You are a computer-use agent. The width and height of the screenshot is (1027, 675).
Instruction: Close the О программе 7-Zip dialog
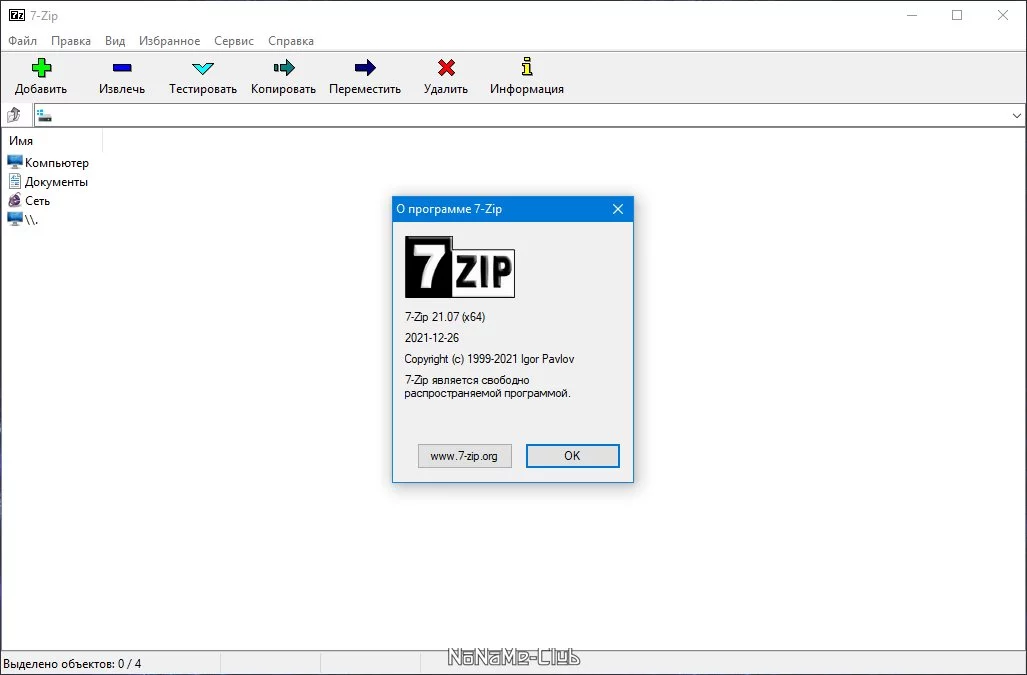pos(618,209)
